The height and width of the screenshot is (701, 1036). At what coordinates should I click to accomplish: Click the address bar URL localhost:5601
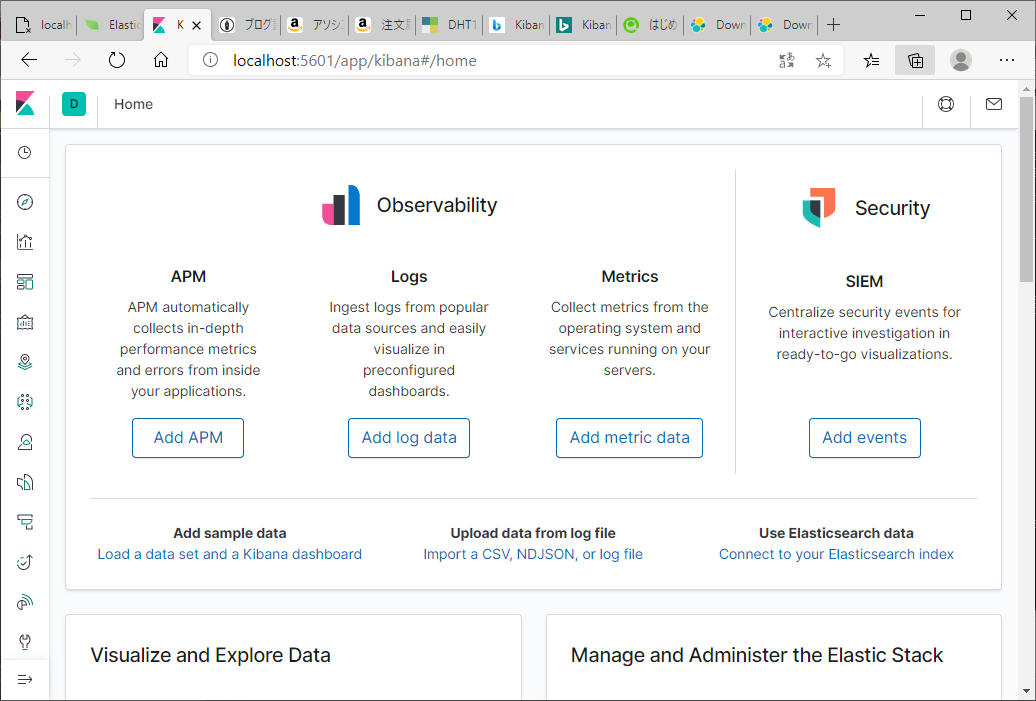tap(355, 61)
